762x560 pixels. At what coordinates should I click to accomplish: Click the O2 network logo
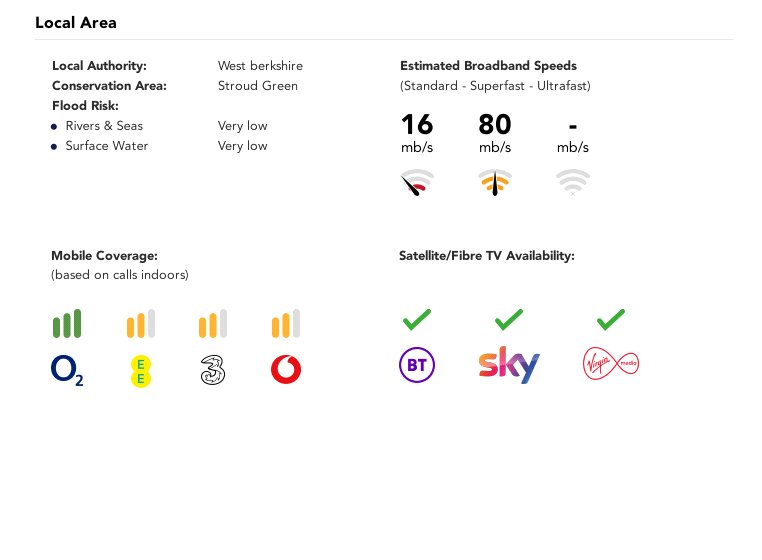click(67, 370)
